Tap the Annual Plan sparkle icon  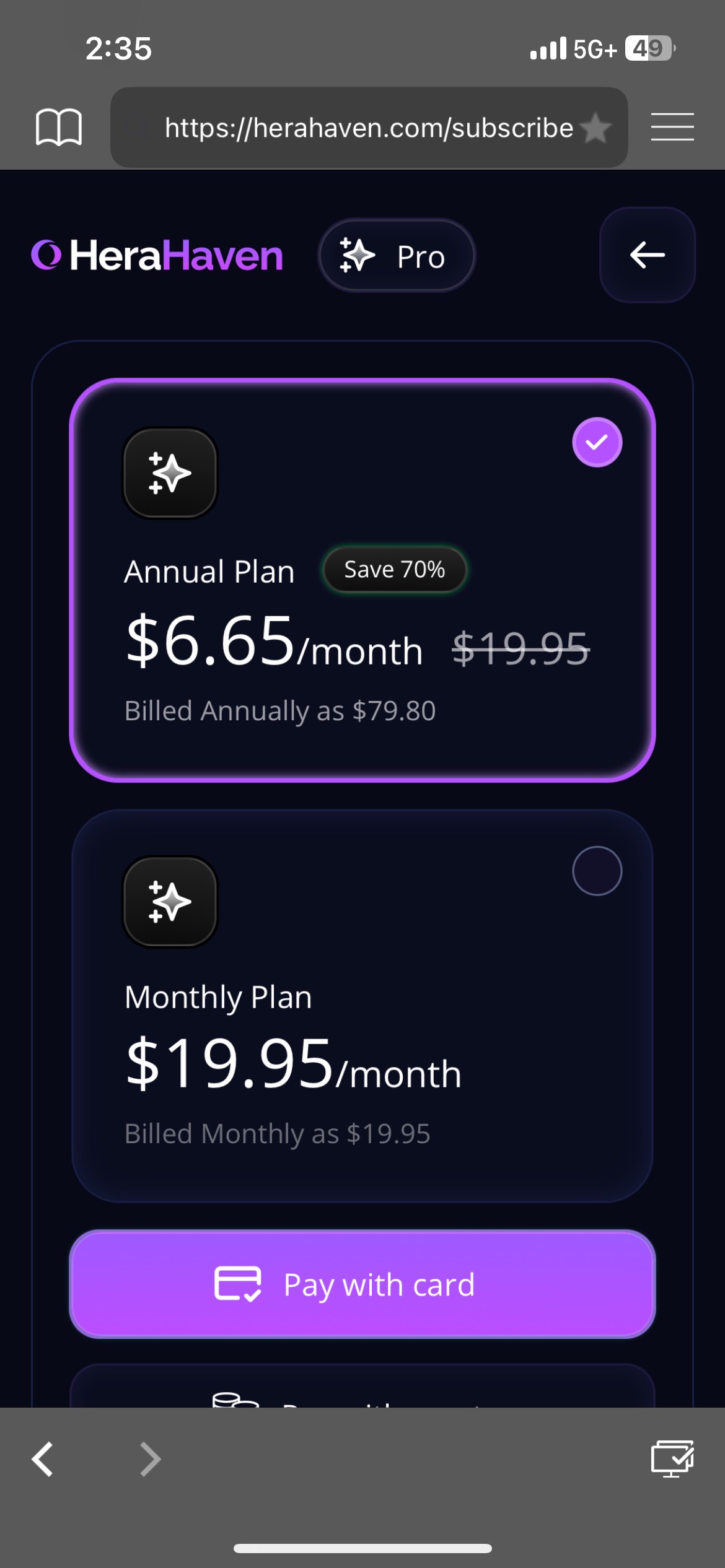[170, 473]
